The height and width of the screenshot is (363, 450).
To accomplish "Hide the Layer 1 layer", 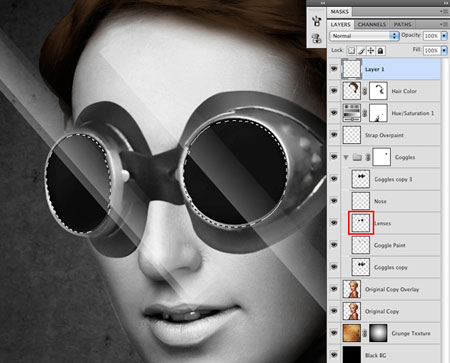I will (x=334, y=69).
